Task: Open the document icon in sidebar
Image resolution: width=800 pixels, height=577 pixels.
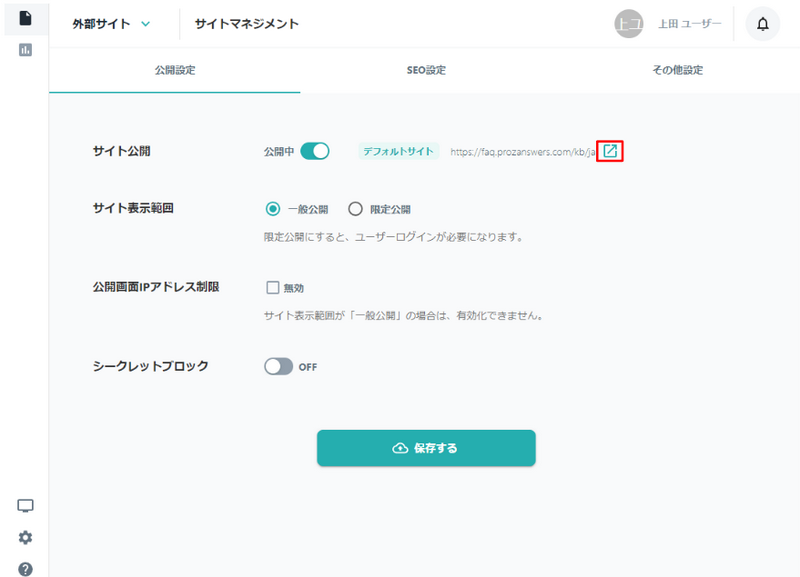Action: click(x=26, y=18)
